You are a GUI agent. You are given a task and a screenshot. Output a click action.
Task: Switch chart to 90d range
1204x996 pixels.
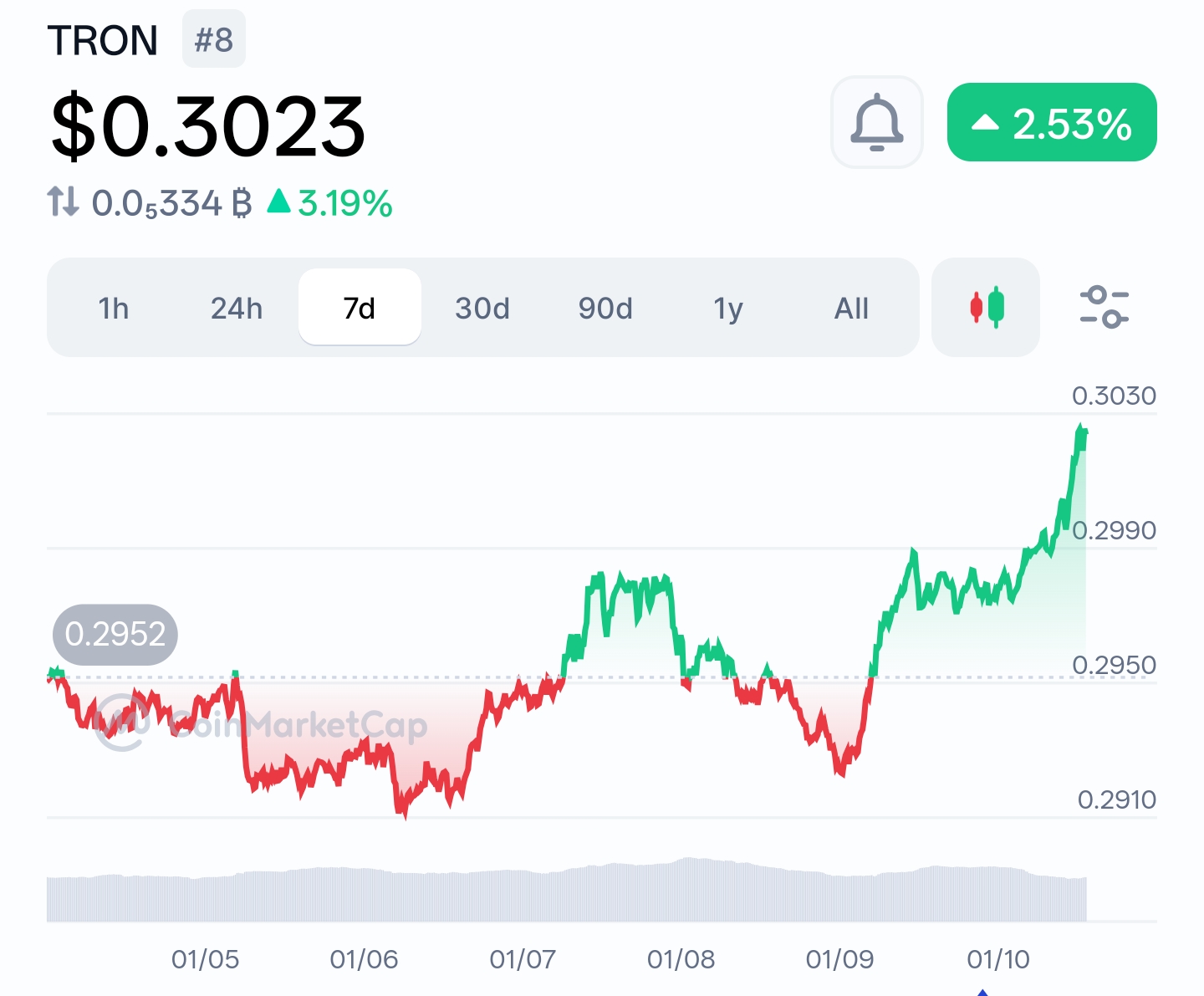pos(605,309)
